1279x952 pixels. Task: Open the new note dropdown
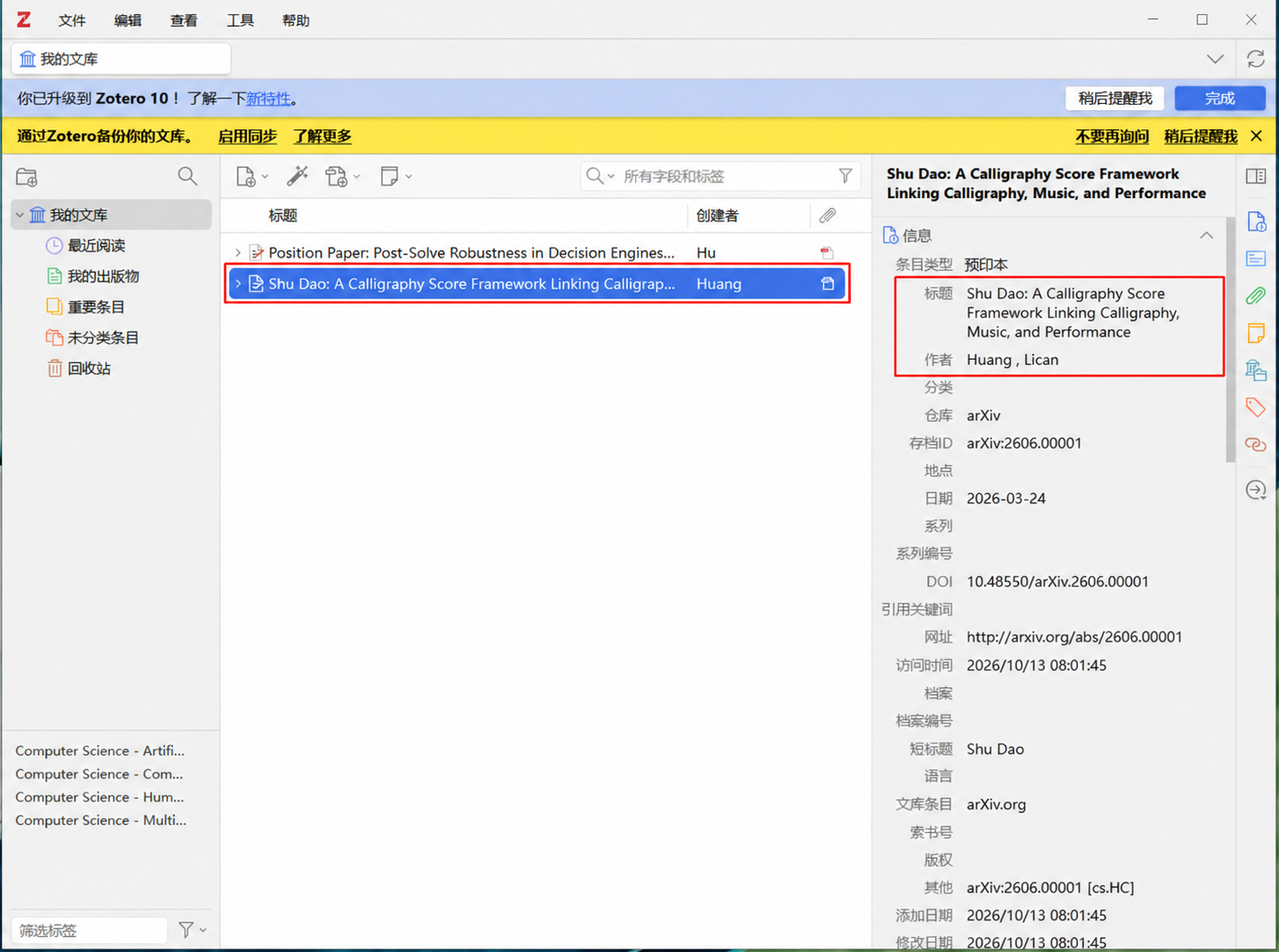click(x=396, y=176)
